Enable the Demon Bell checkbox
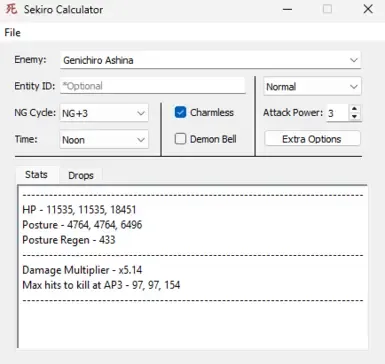The height and width of the screenshot is (364, 385). point(180,139)
